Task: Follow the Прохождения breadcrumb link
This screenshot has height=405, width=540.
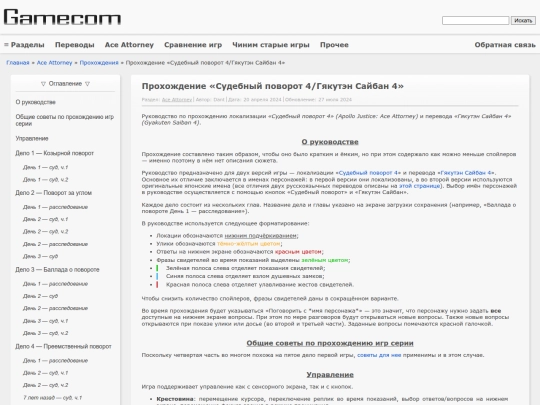Action: tap(99, 63)
